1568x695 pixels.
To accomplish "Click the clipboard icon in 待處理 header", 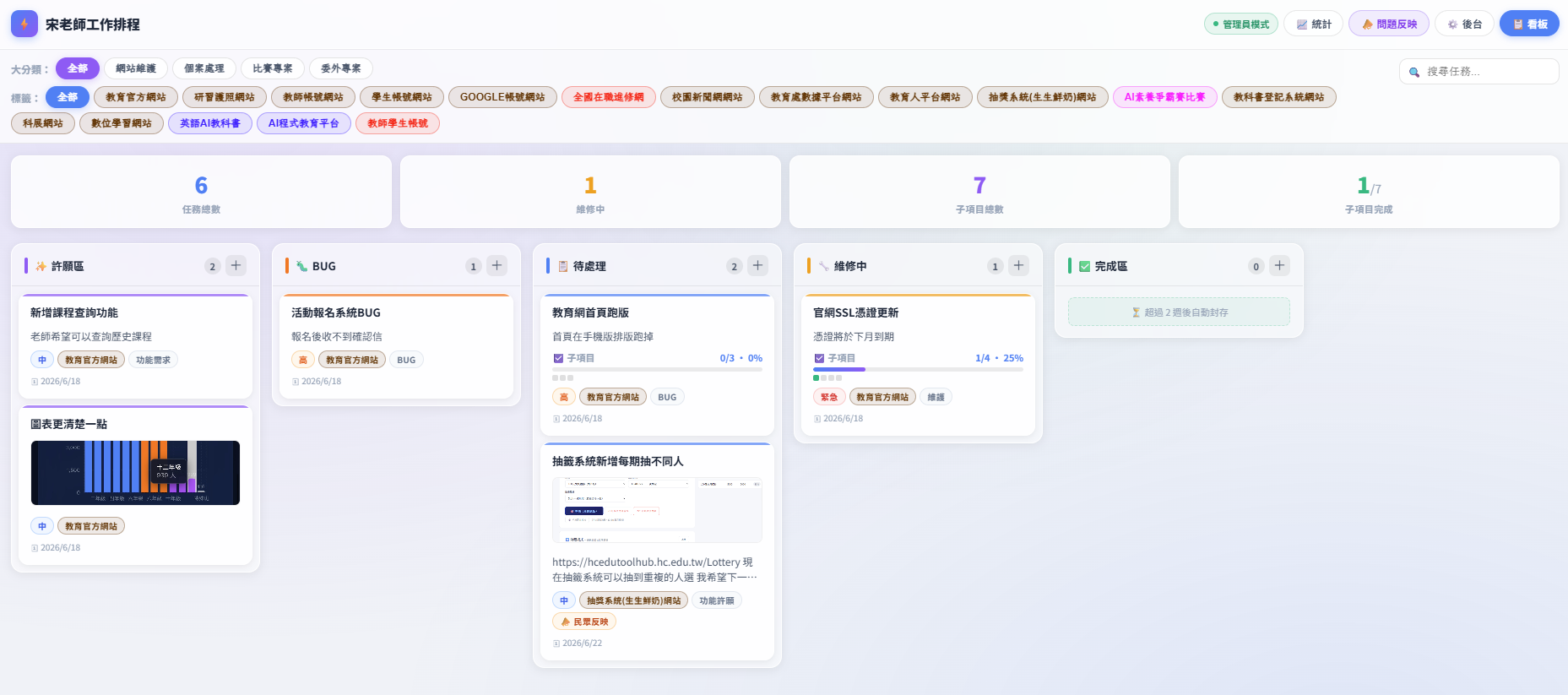I will [562, 266].
